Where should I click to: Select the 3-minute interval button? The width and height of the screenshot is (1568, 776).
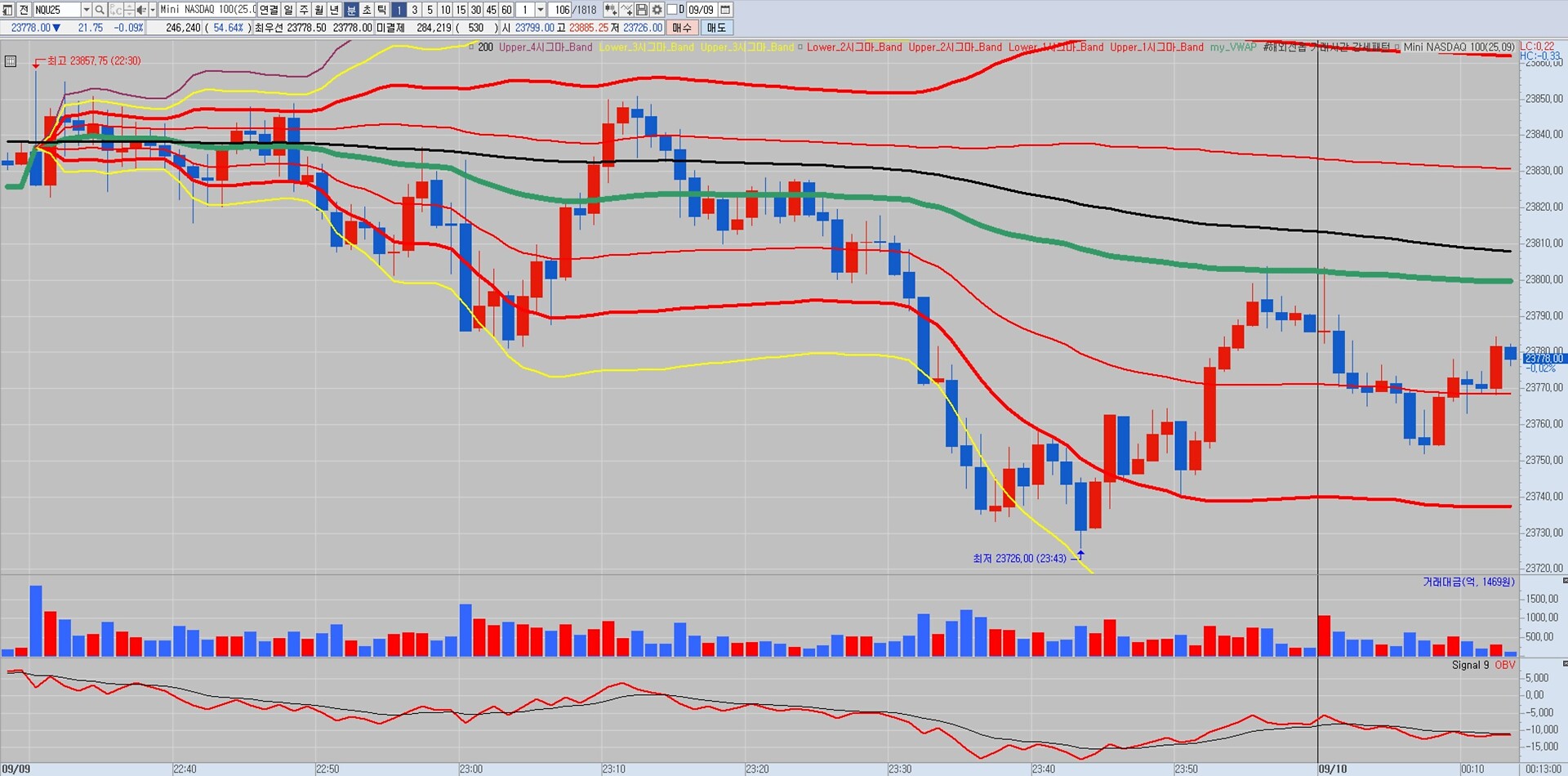pyautogui.click(x=415, y=10)
